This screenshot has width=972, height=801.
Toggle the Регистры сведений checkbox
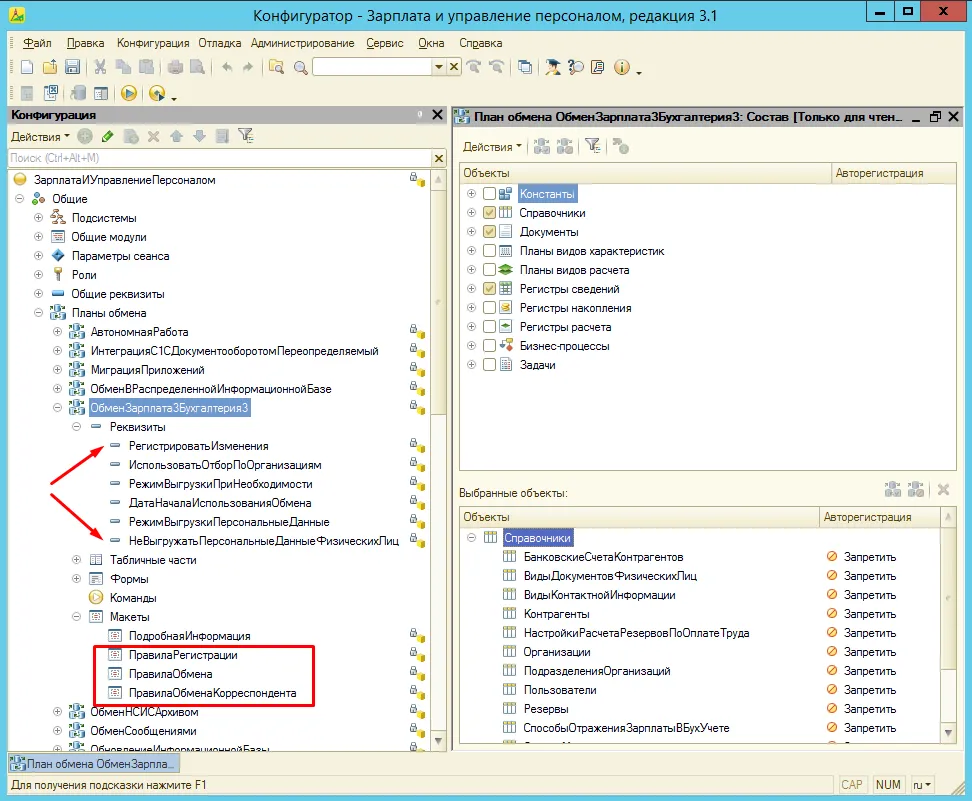click(x=489, y=288)
